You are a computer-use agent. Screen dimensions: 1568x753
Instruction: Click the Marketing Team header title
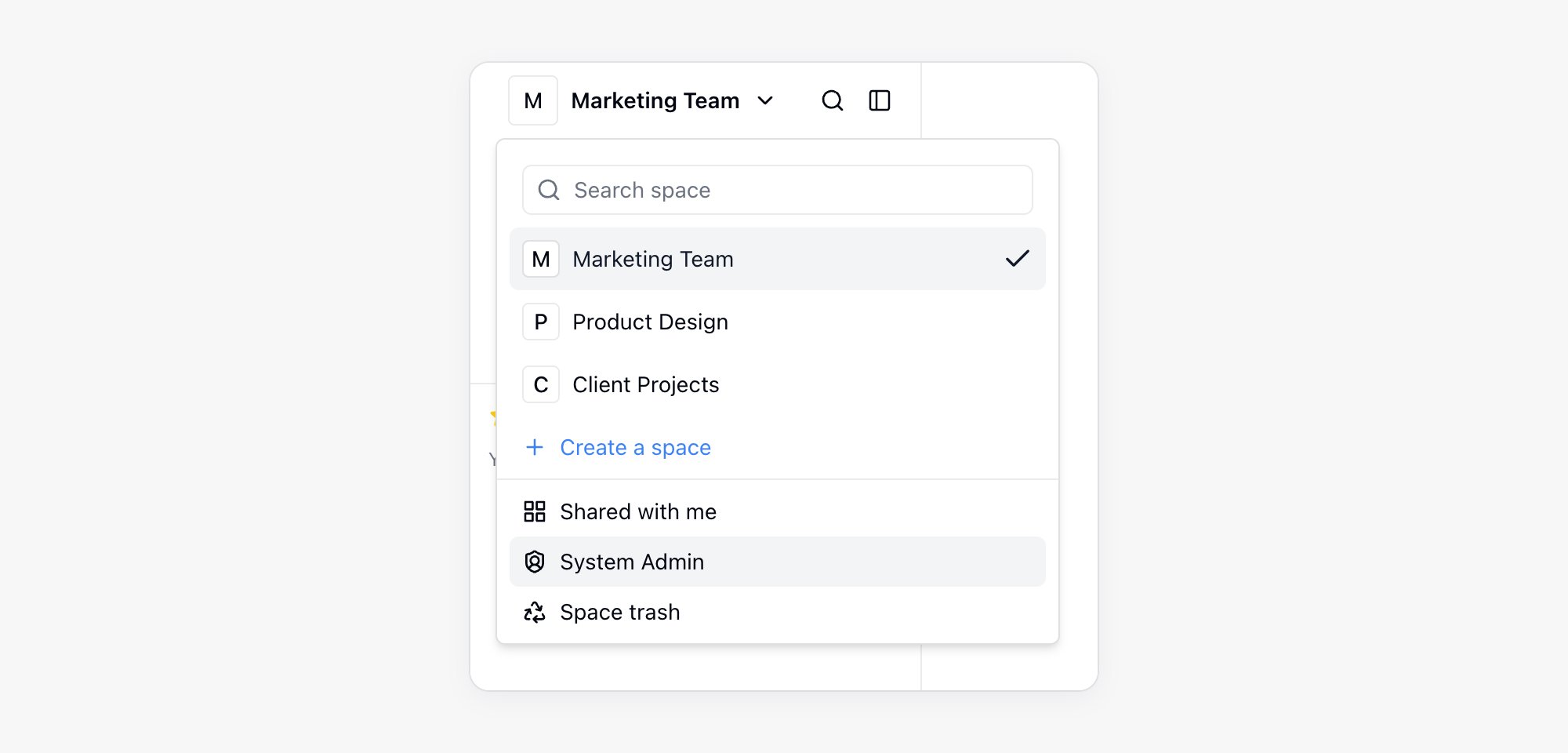(x=655, y=100)
